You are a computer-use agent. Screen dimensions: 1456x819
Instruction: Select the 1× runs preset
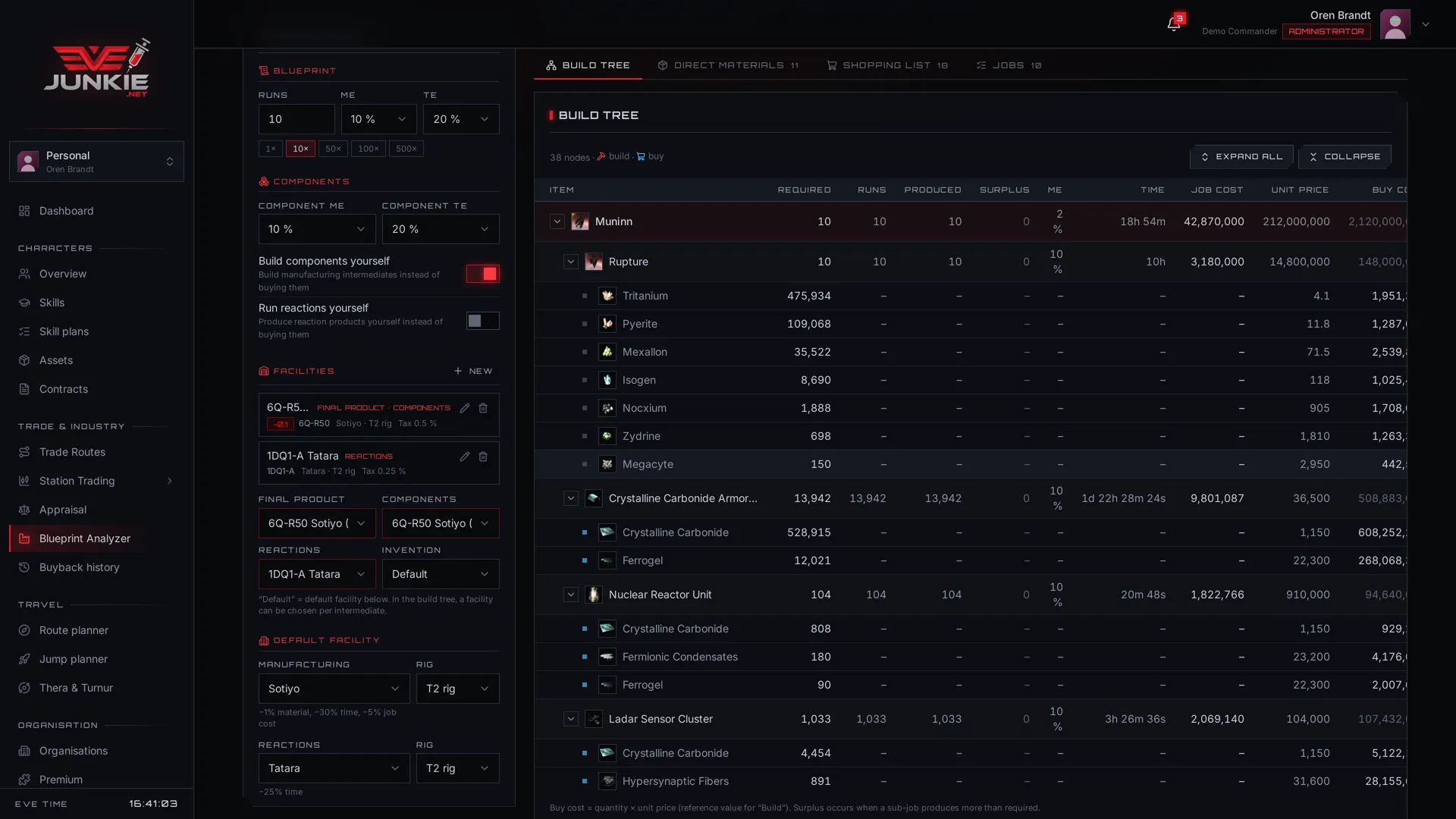pyautogui.click(x=270, y=149)
